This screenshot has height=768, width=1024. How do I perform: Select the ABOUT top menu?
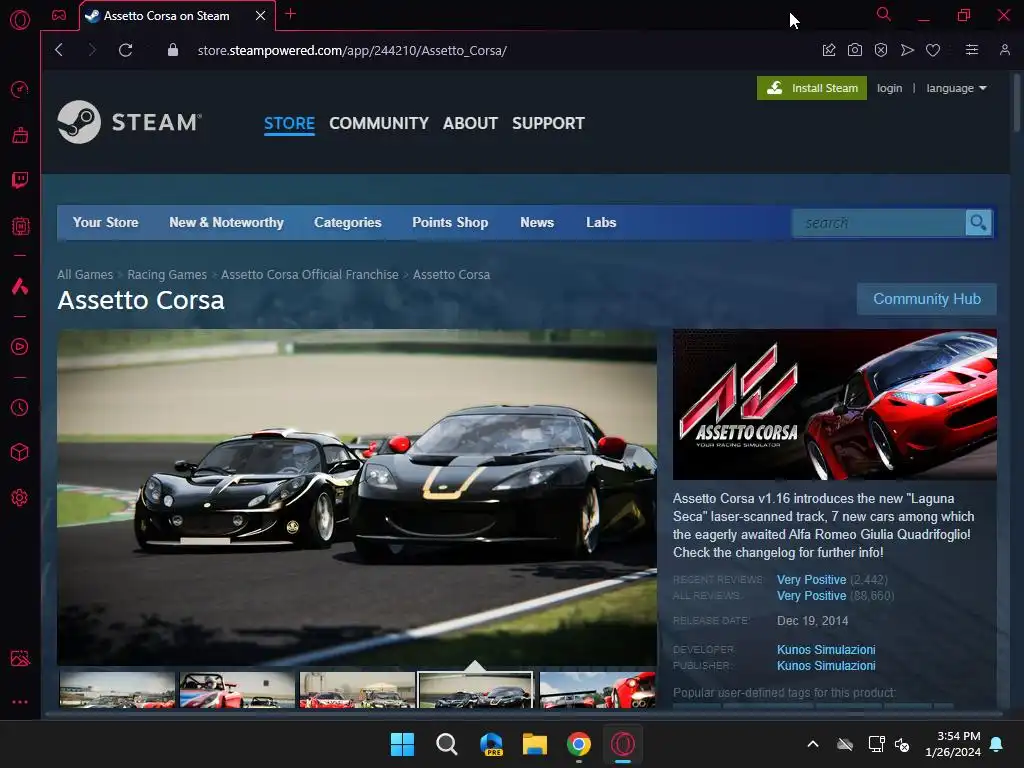pyautogui.click(x=470, y=123)
